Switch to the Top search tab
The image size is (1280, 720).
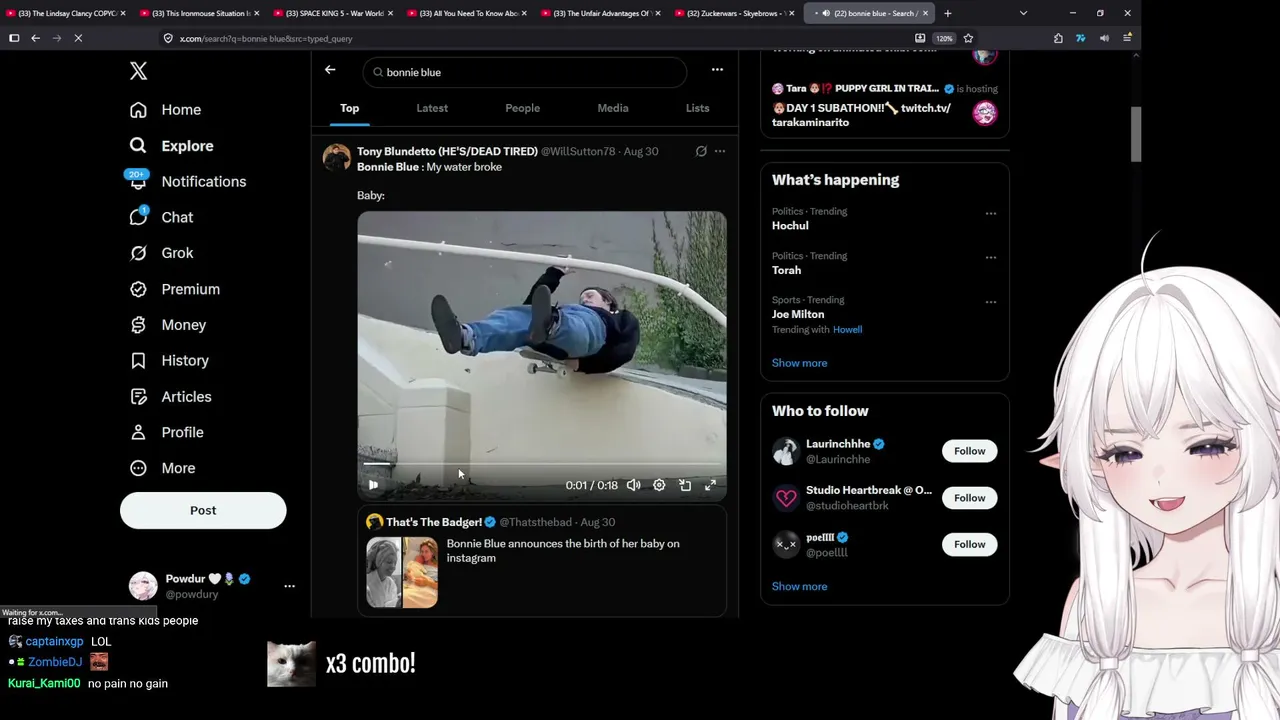(x=349, y=108)
